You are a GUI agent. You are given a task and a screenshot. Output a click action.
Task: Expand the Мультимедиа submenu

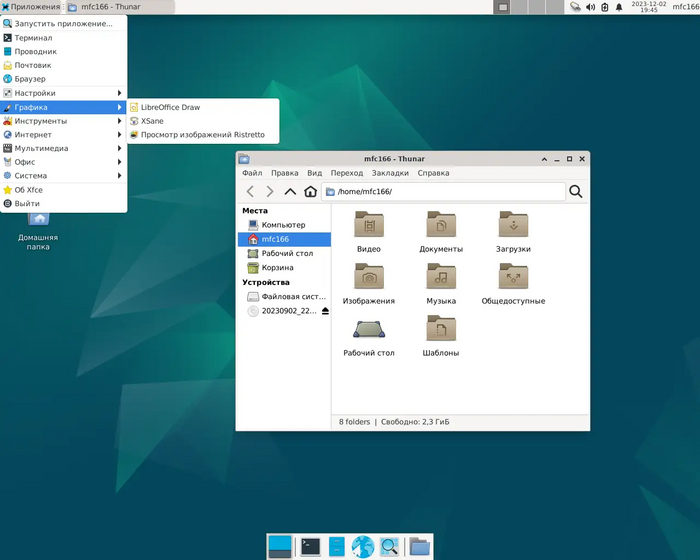[x=63, y=148]
